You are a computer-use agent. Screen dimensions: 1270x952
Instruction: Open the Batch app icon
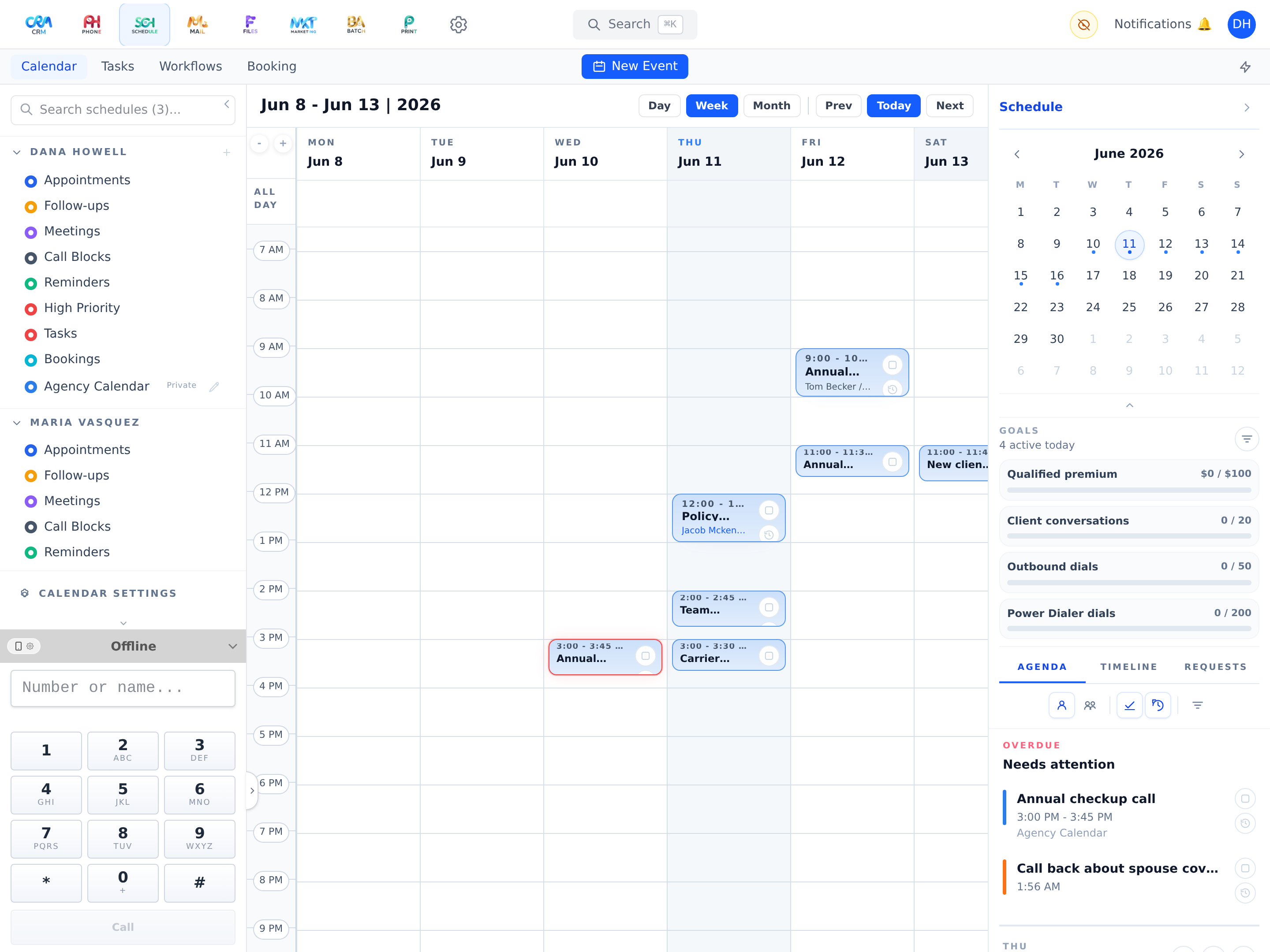[x=356, y=25]
